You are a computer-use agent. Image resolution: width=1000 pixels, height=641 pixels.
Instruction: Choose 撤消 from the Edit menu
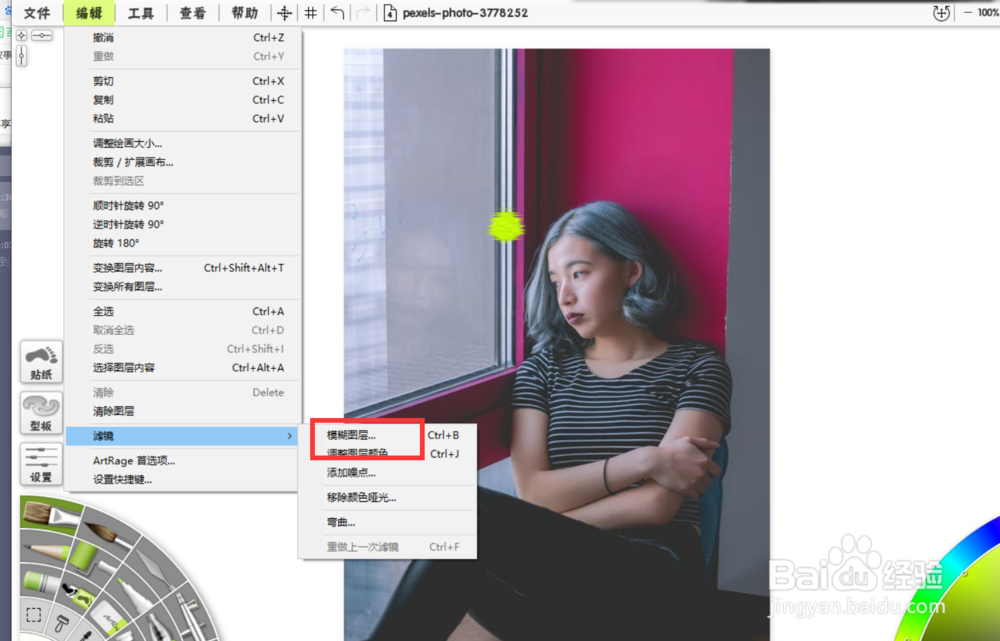(x=182, y=38)
